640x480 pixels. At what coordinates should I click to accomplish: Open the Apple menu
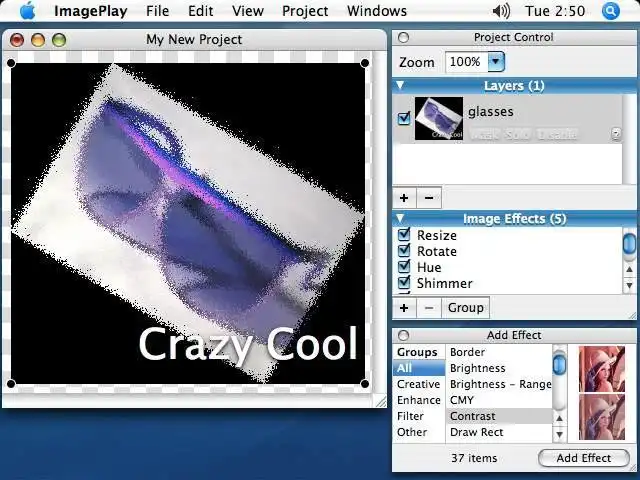[x=28, y=11]
